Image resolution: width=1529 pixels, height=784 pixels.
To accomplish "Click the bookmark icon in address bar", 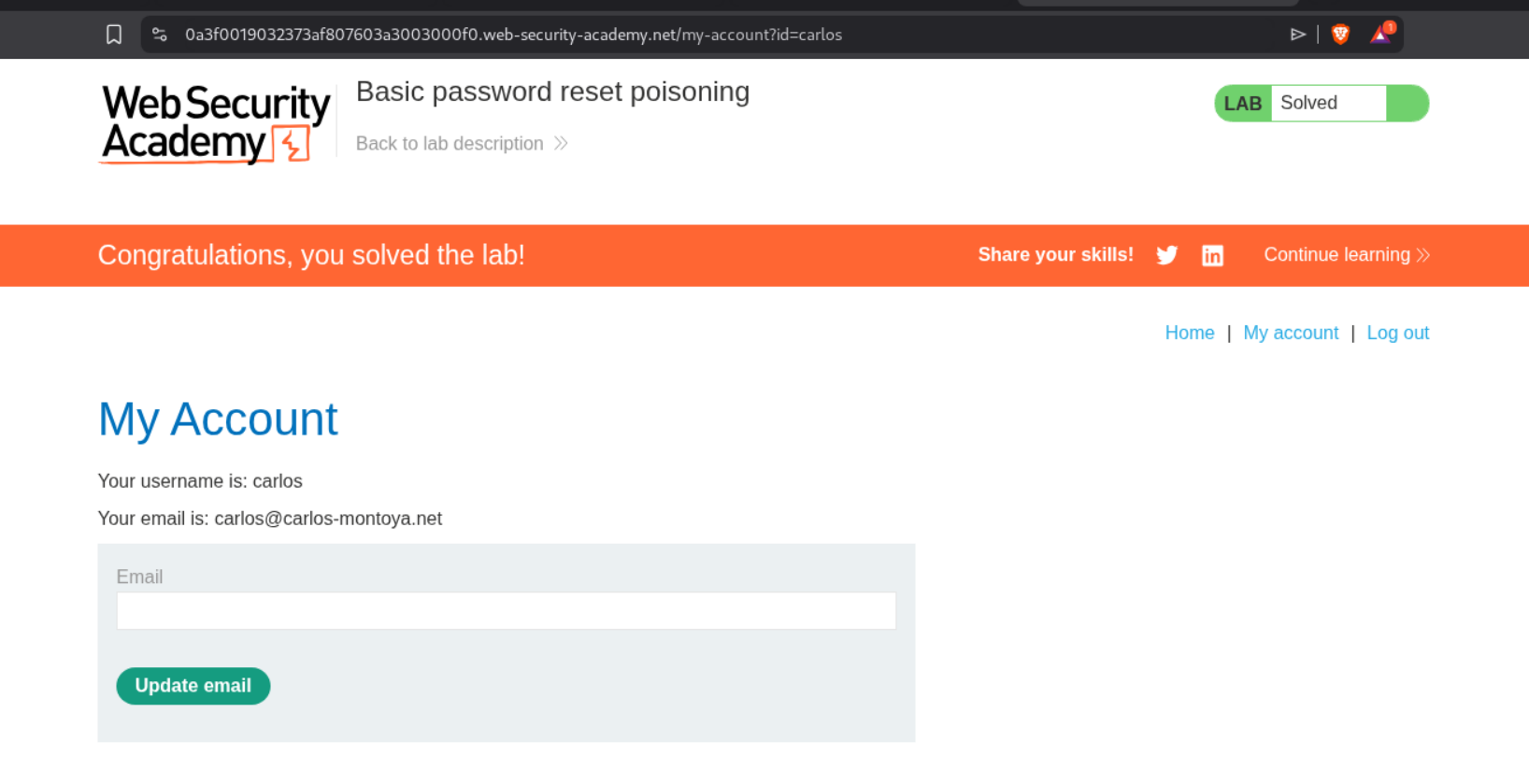I will coord(114,35).
